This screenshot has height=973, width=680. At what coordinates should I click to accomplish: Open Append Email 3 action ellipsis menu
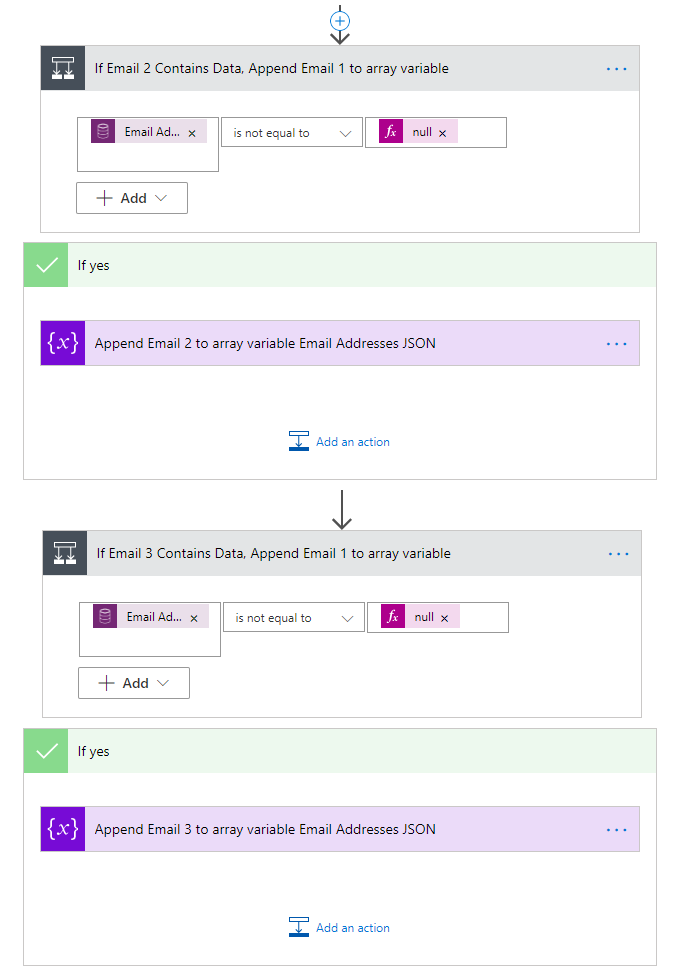(616, 829)
